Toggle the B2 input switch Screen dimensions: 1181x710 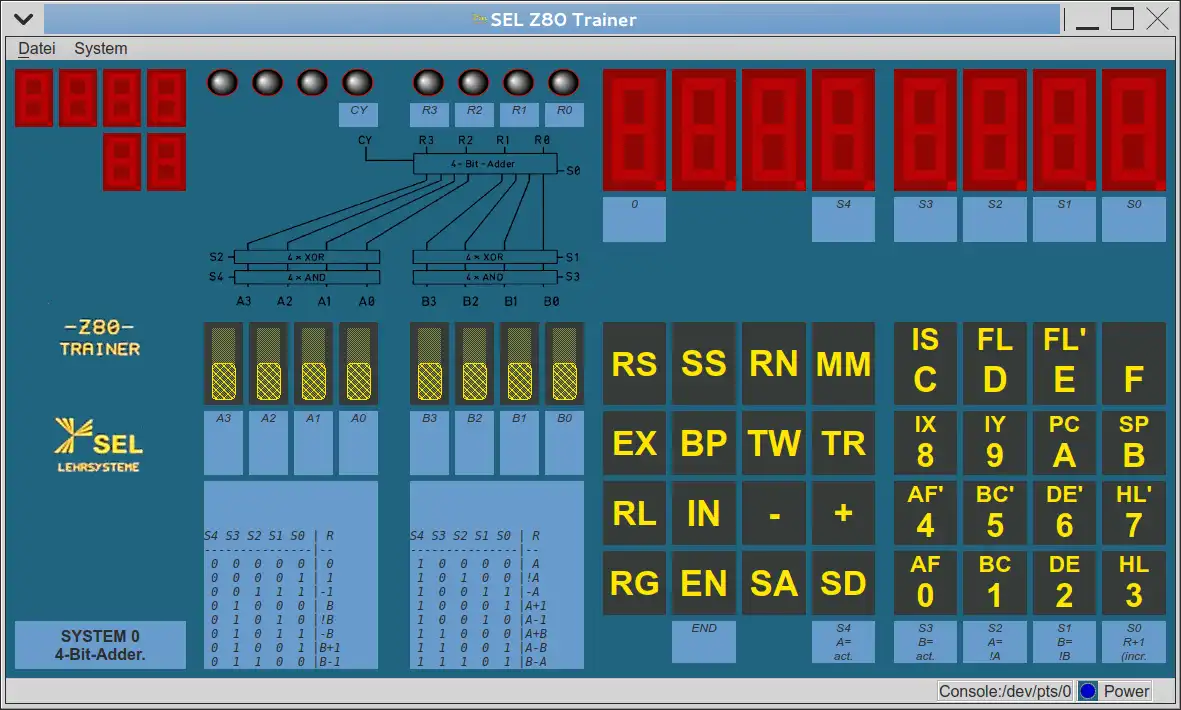475,364
